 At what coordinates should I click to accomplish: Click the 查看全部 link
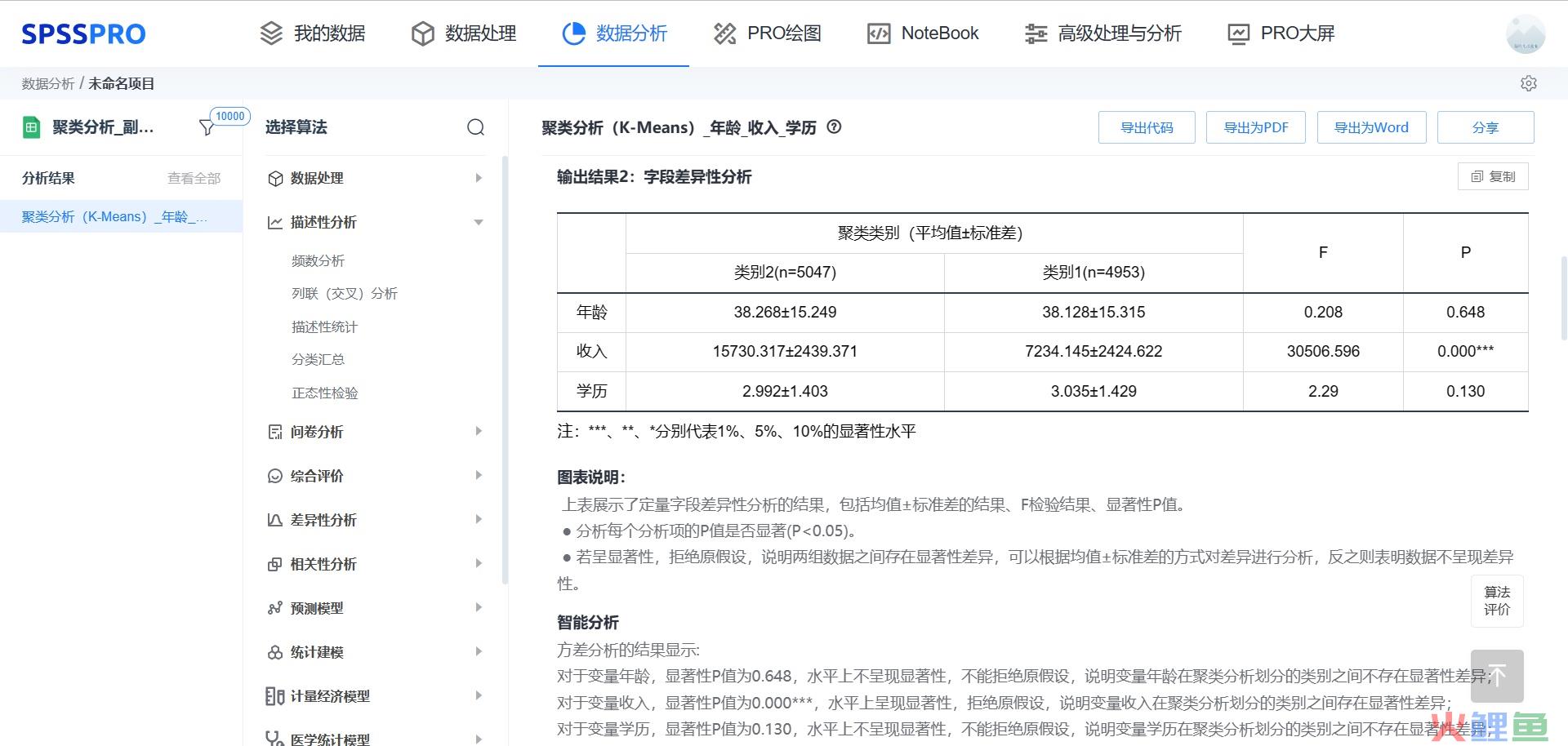coord(194,178)
